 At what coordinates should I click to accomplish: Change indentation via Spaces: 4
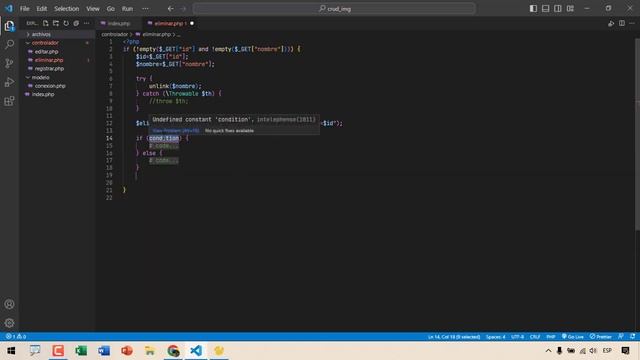point(496,337)
